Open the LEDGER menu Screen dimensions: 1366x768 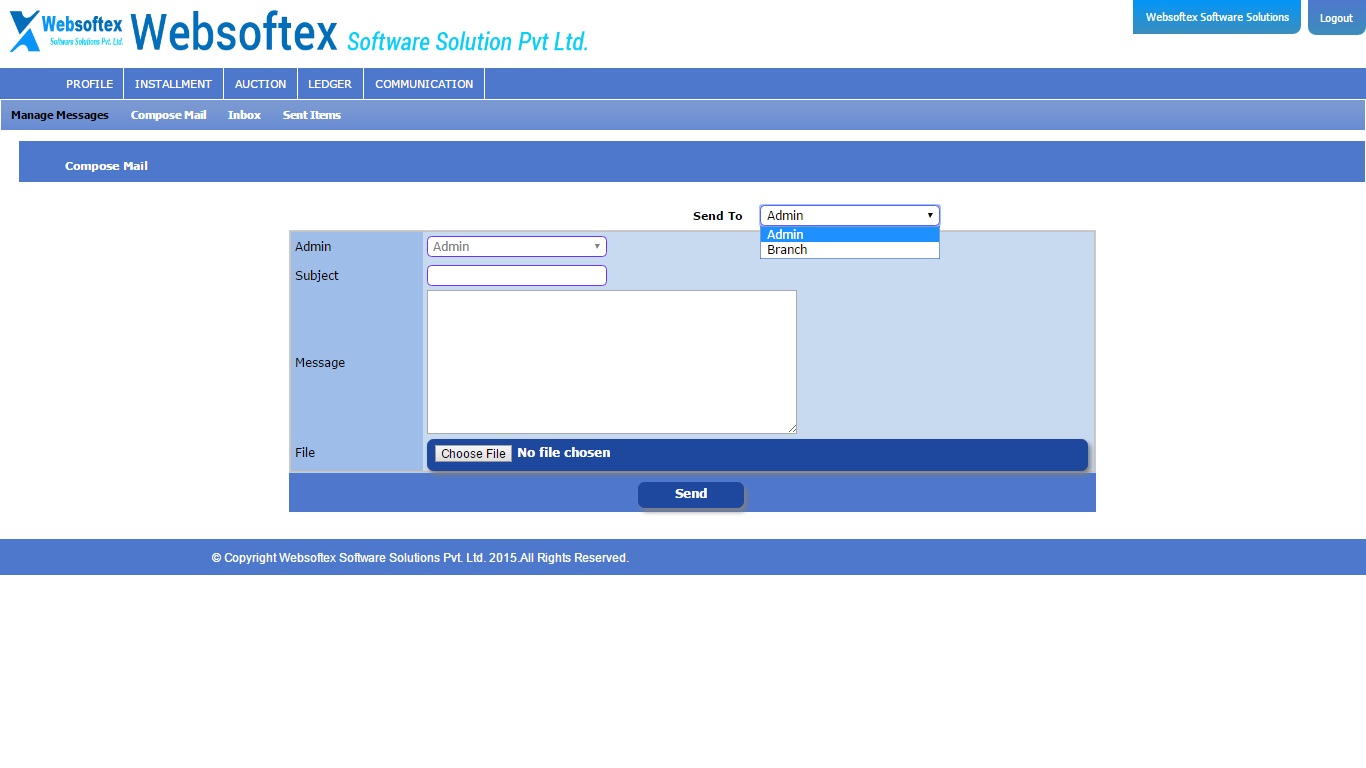pos(330,84)
